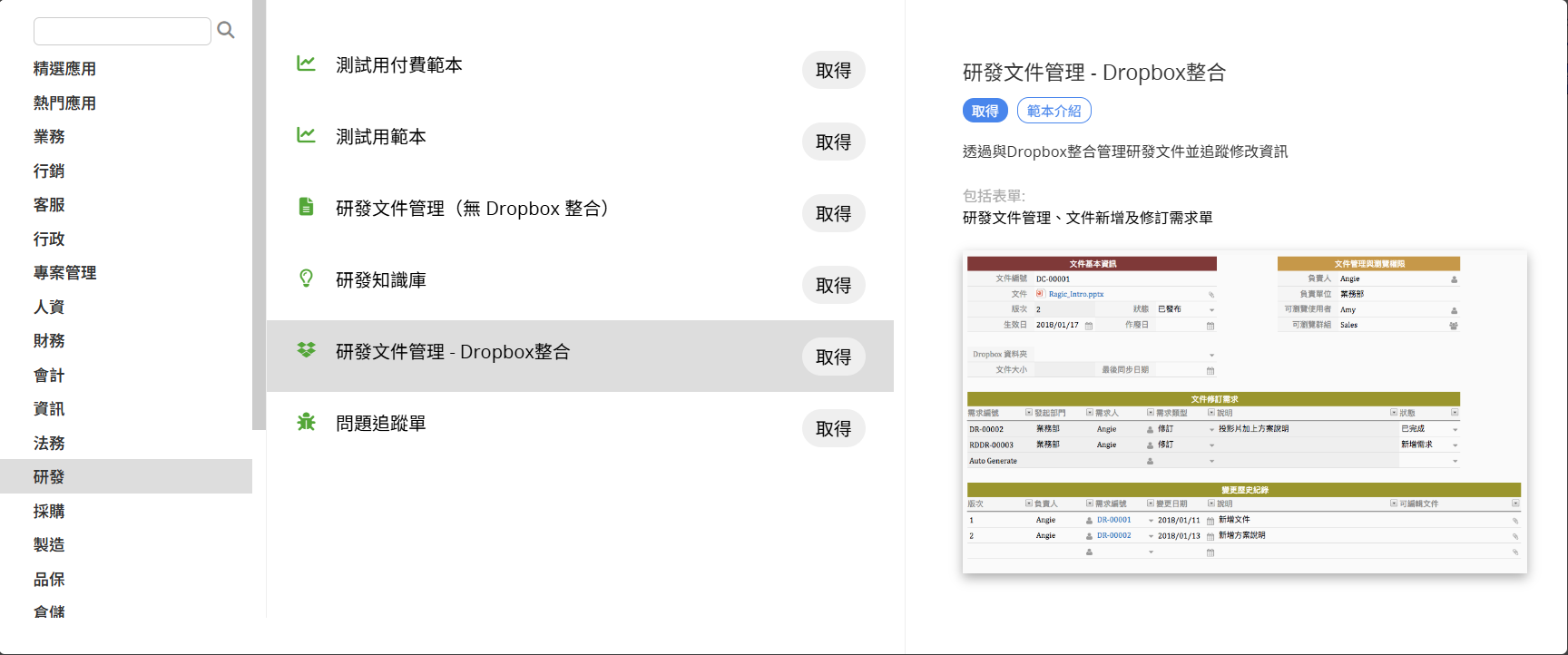Choose the 財務 category
The height and width of the screenshot is (655, 1568).
point(49,341)
